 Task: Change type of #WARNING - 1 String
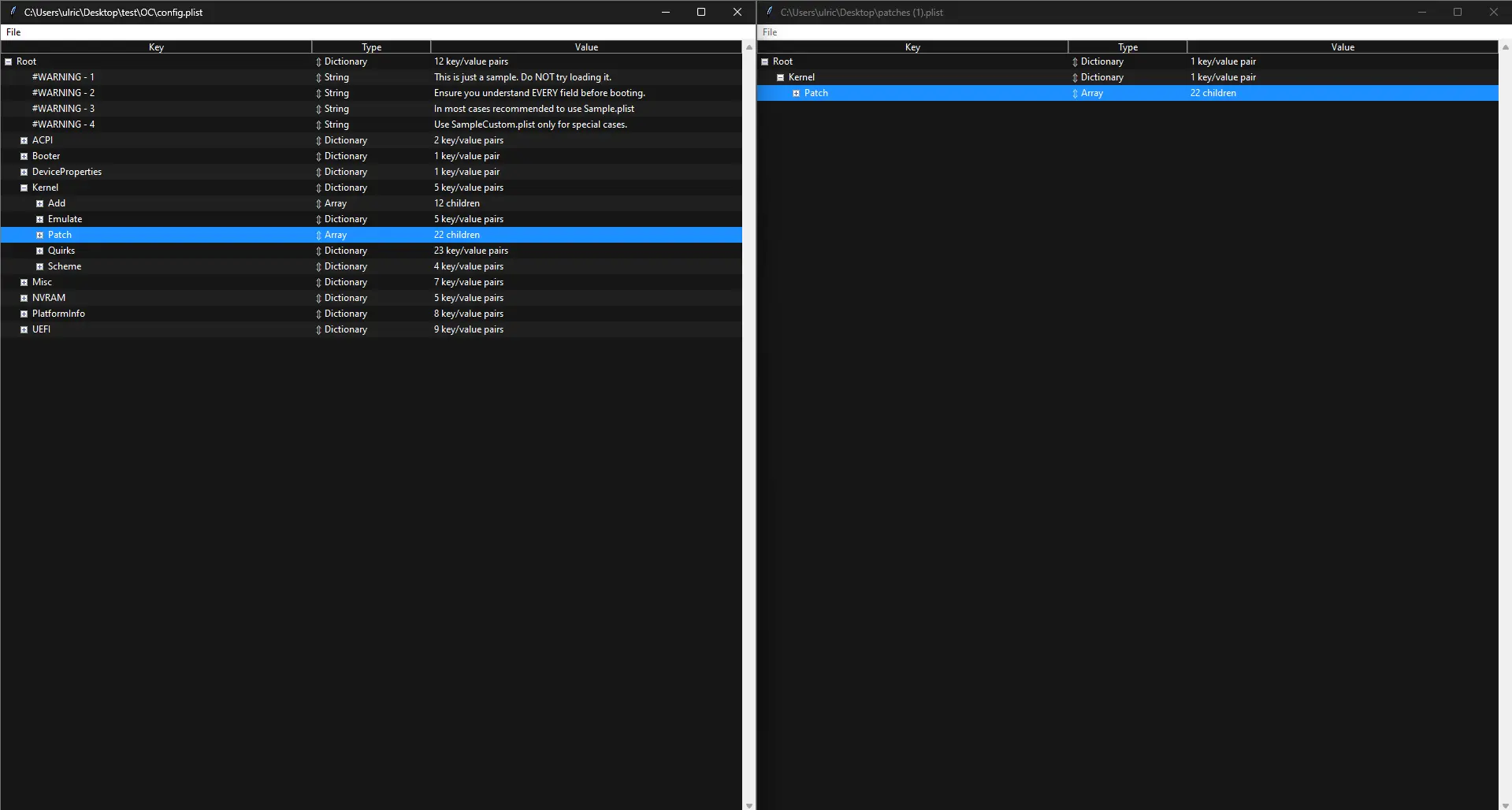click(x=318, y=77)
